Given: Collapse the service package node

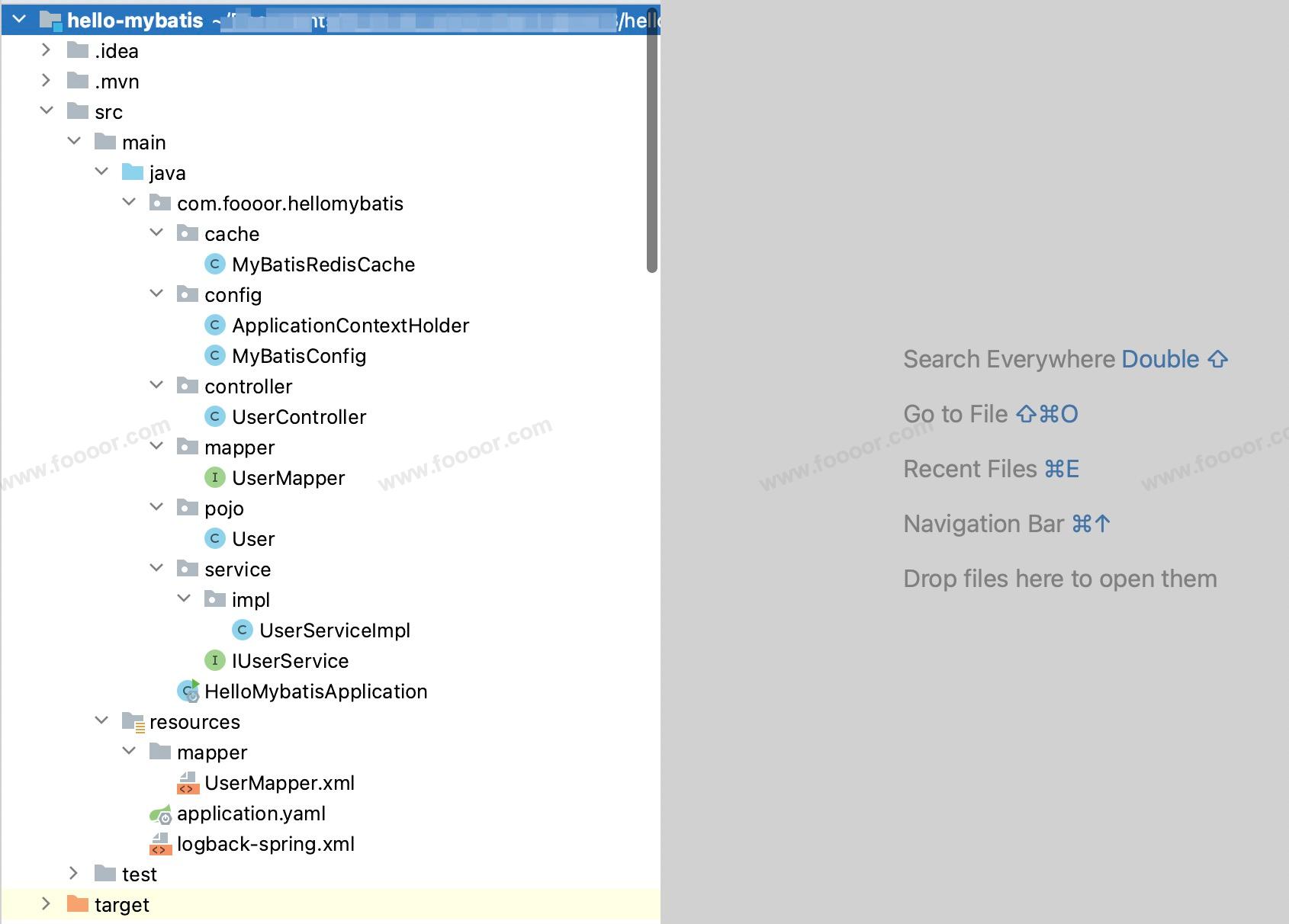Looking at the screenshot, I should [156, 569].
